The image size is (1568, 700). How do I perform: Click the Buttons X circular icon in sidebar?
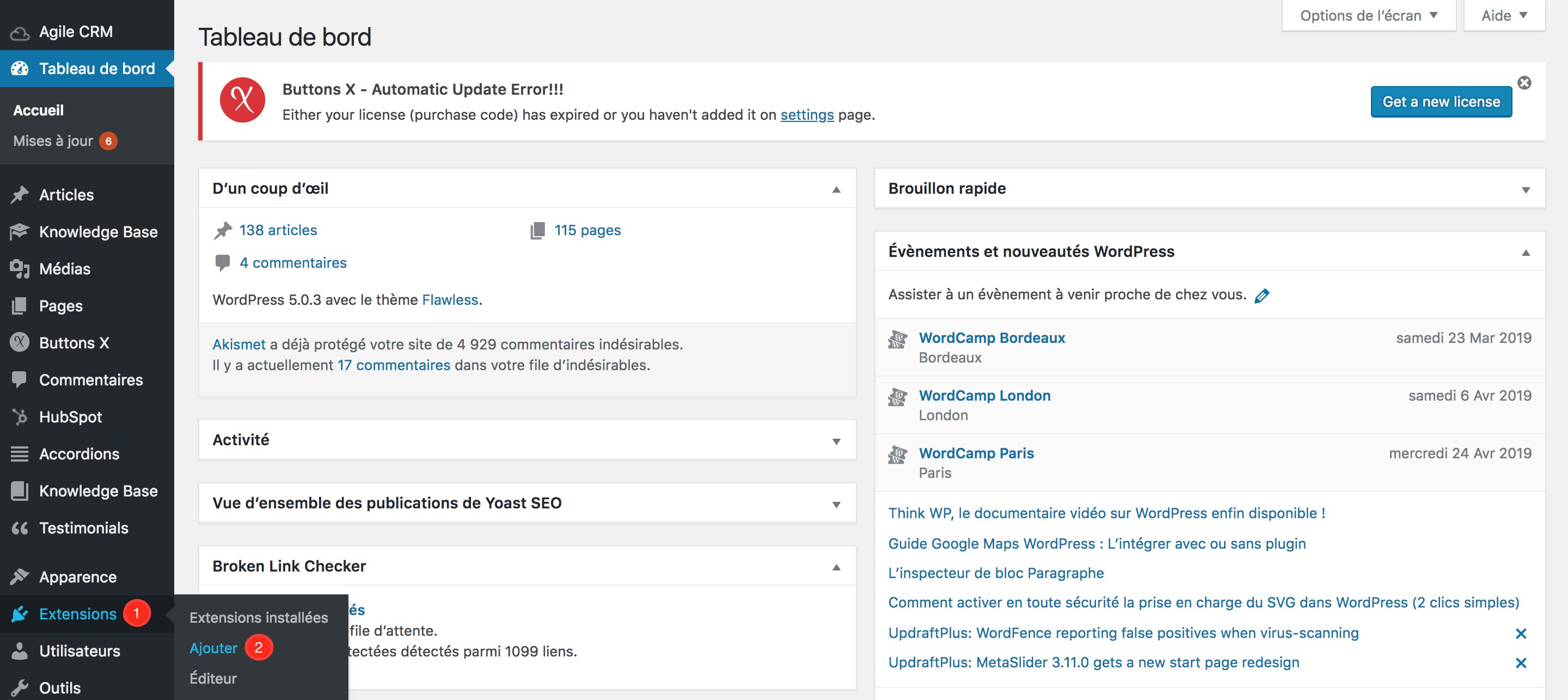point(20,343)
